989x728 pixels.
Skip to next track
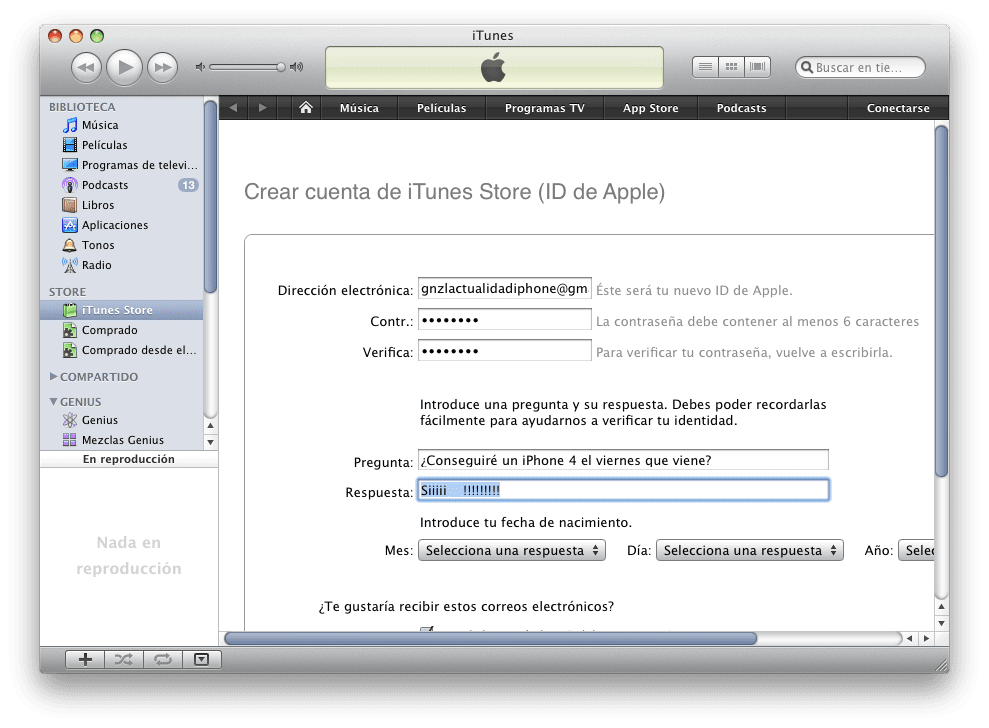[163, 67]
